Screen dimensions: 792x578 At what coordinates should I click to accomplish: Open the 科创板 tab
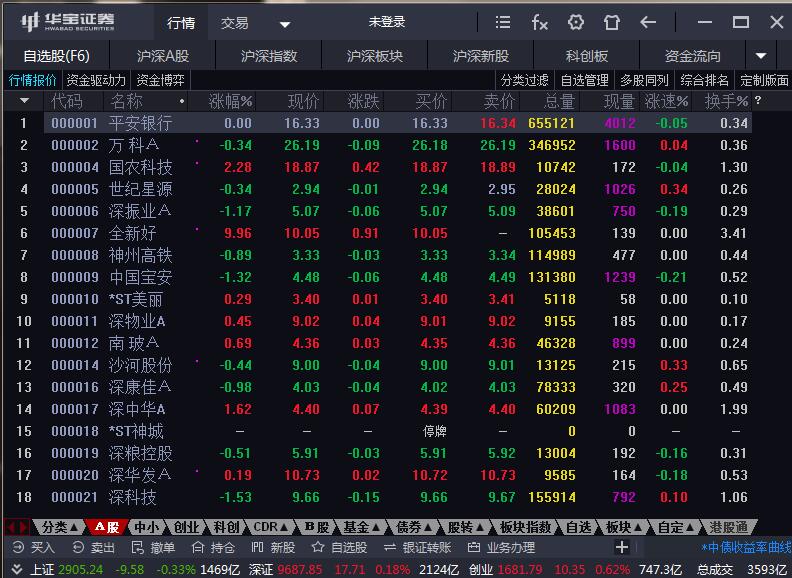point(586,56)
